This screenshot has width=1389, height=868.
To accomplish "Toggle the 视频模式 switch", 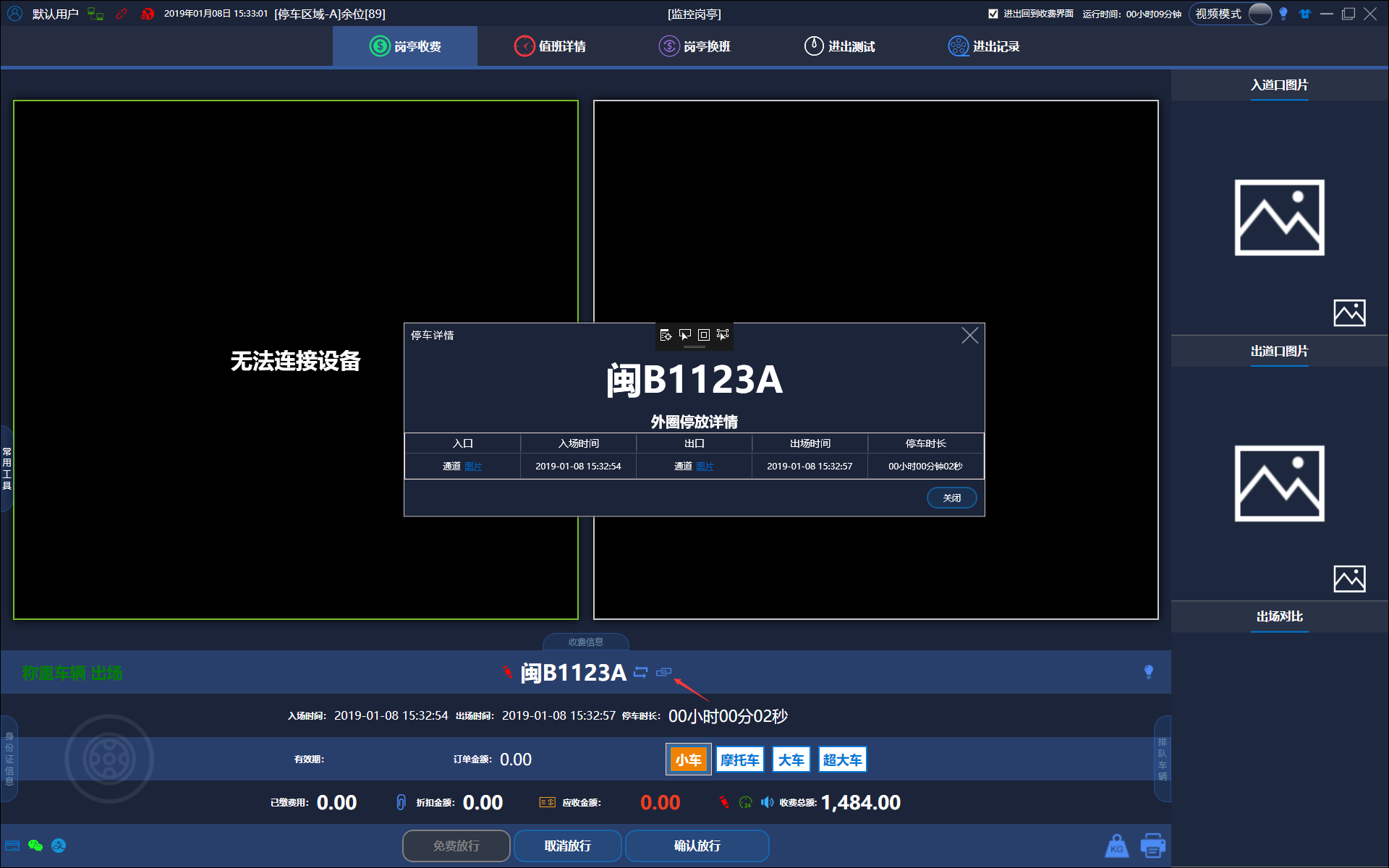I will coord(1260,14).
